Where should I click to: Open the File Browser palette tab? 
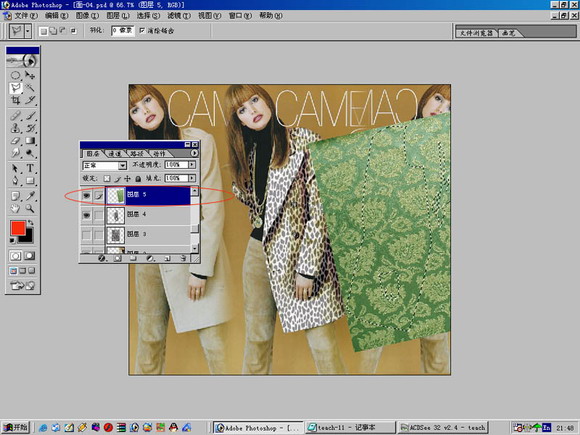(x=476, y=33)
